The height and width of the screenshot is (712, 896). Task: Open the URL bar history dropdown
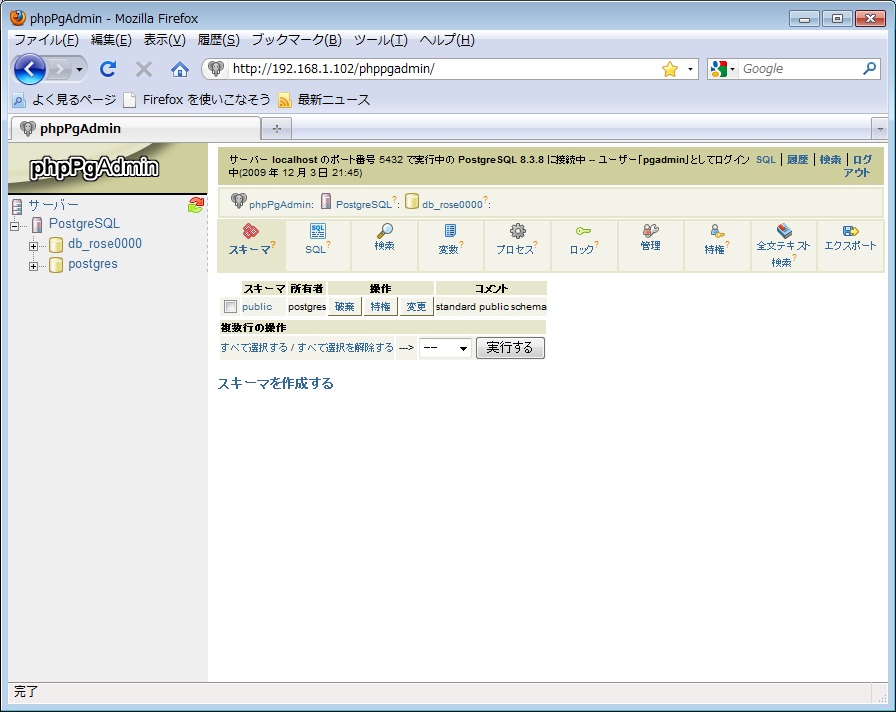(690, 69)
